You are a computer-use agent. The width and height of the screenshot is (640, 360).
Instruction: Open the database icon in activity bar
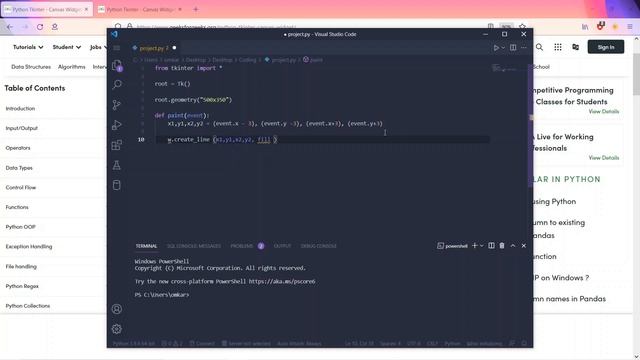[117, 185]
